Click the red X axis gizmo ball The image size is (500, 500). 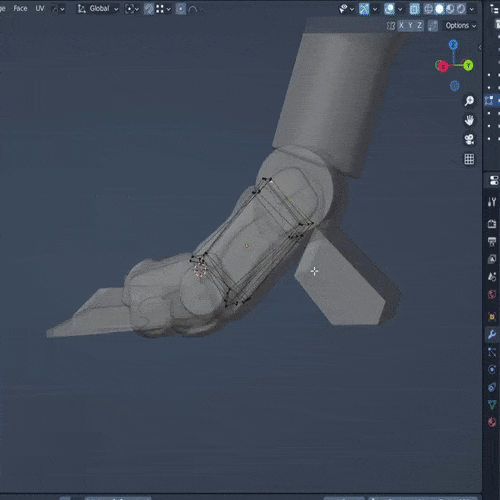[443, 66]
